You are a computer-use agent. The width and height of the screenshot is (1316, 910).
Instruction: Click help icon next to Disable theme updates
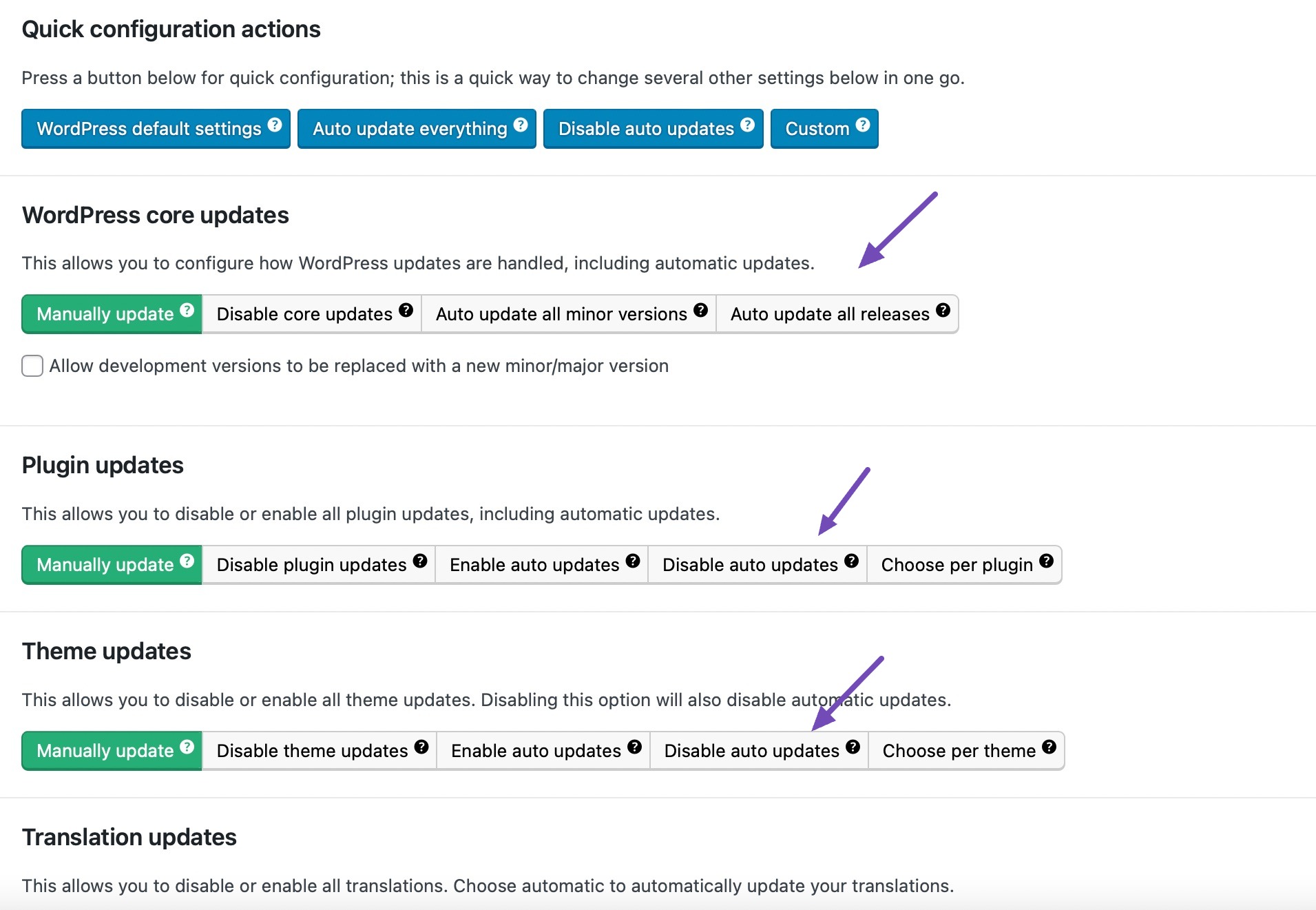422,747
